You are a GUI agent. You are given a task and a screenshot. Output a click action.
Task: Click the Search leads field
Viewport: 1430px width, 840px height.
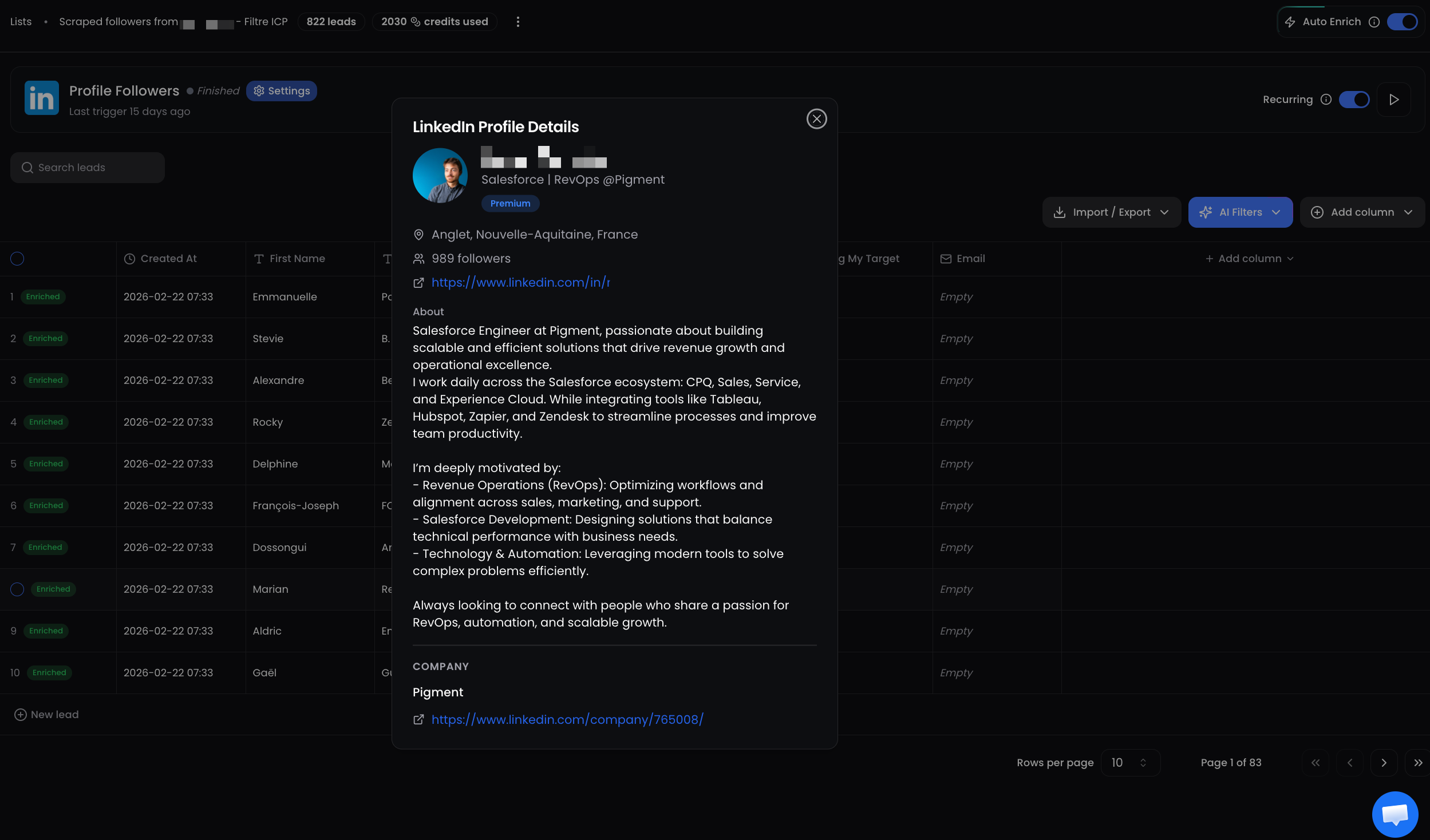tap(88, 168)
